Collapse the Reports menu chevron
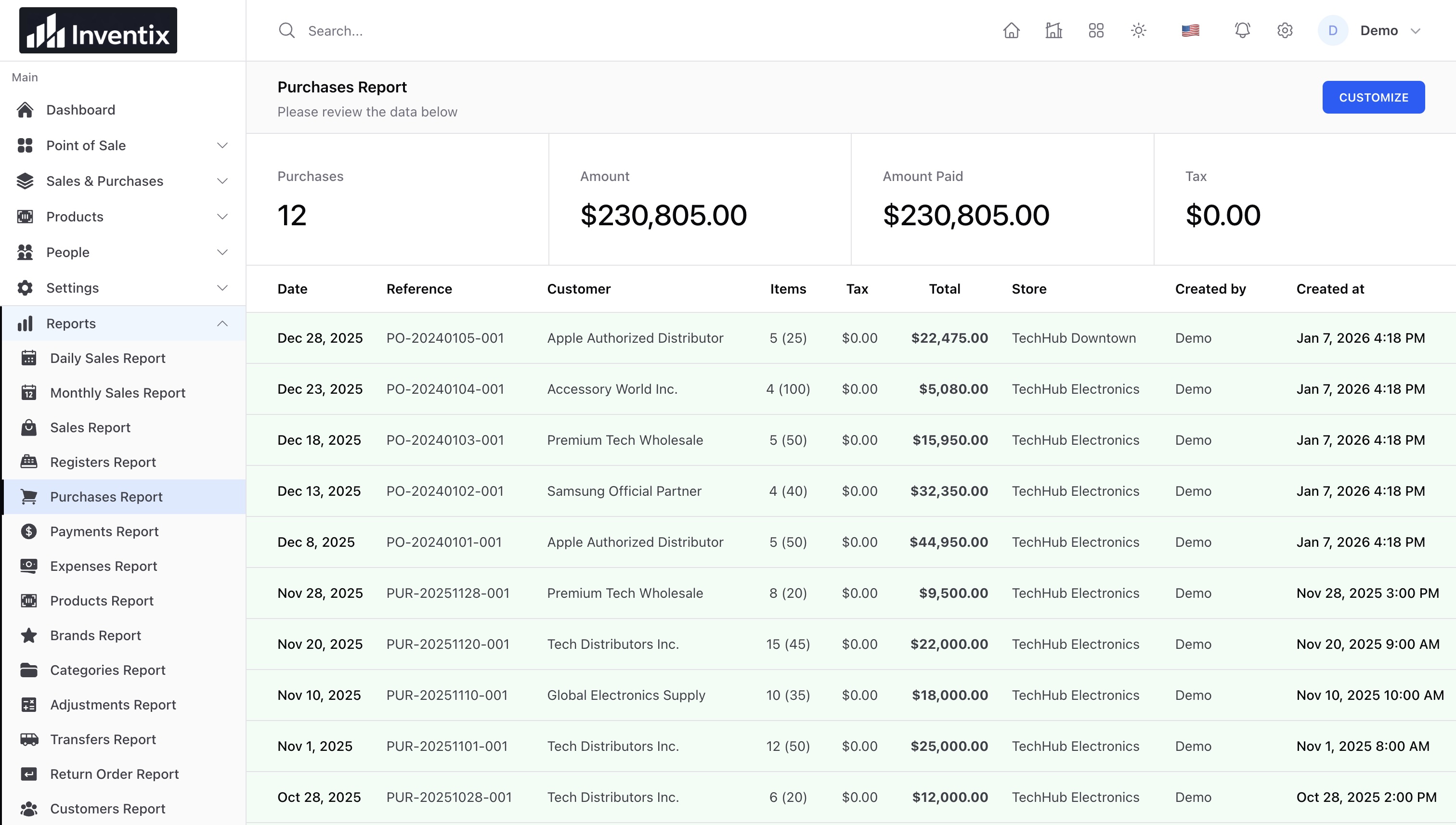 coord(222,323)
